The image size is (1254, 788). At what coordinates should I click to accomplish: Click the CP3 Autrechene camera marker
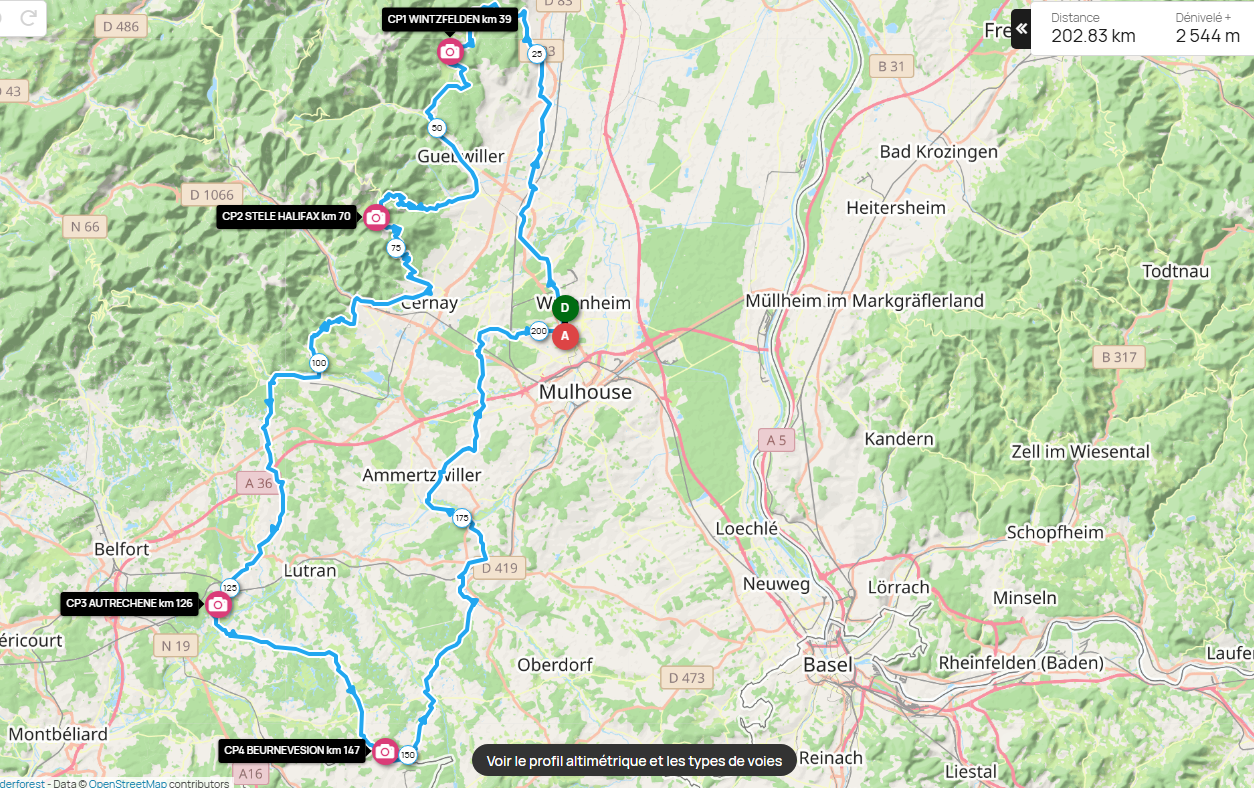(218, 604)
